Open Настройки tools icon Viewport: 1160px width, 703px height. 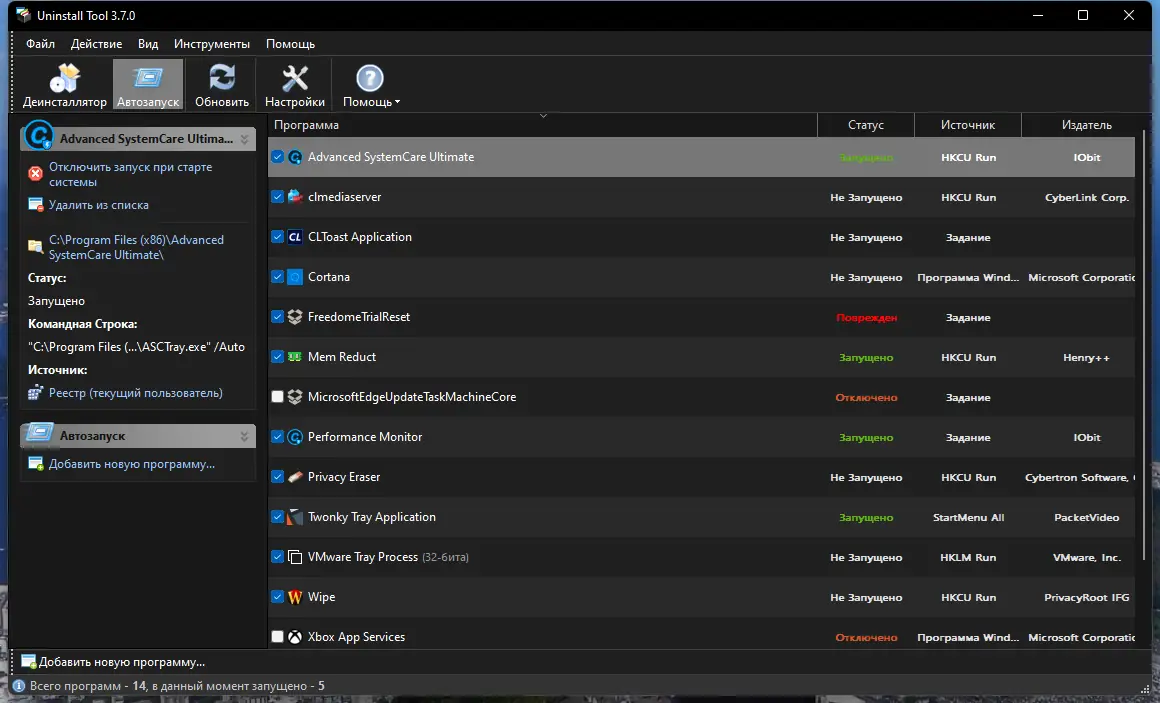(x=295, y=79)
